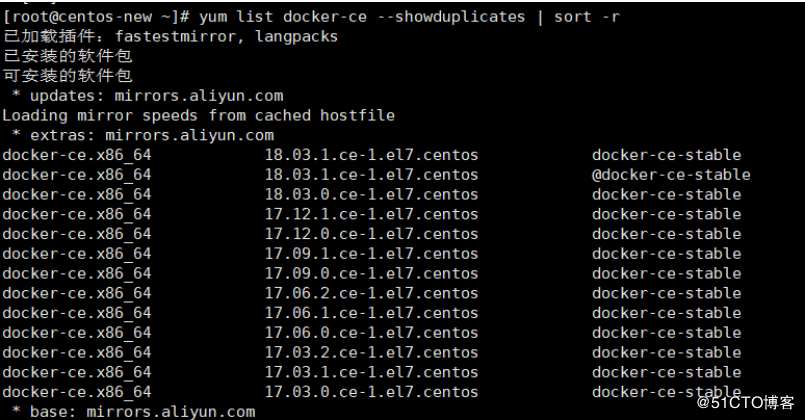805x420 pixels.
Task: Select version 17.09.0.ce-1.el7.centos
Action: [371, 274]
